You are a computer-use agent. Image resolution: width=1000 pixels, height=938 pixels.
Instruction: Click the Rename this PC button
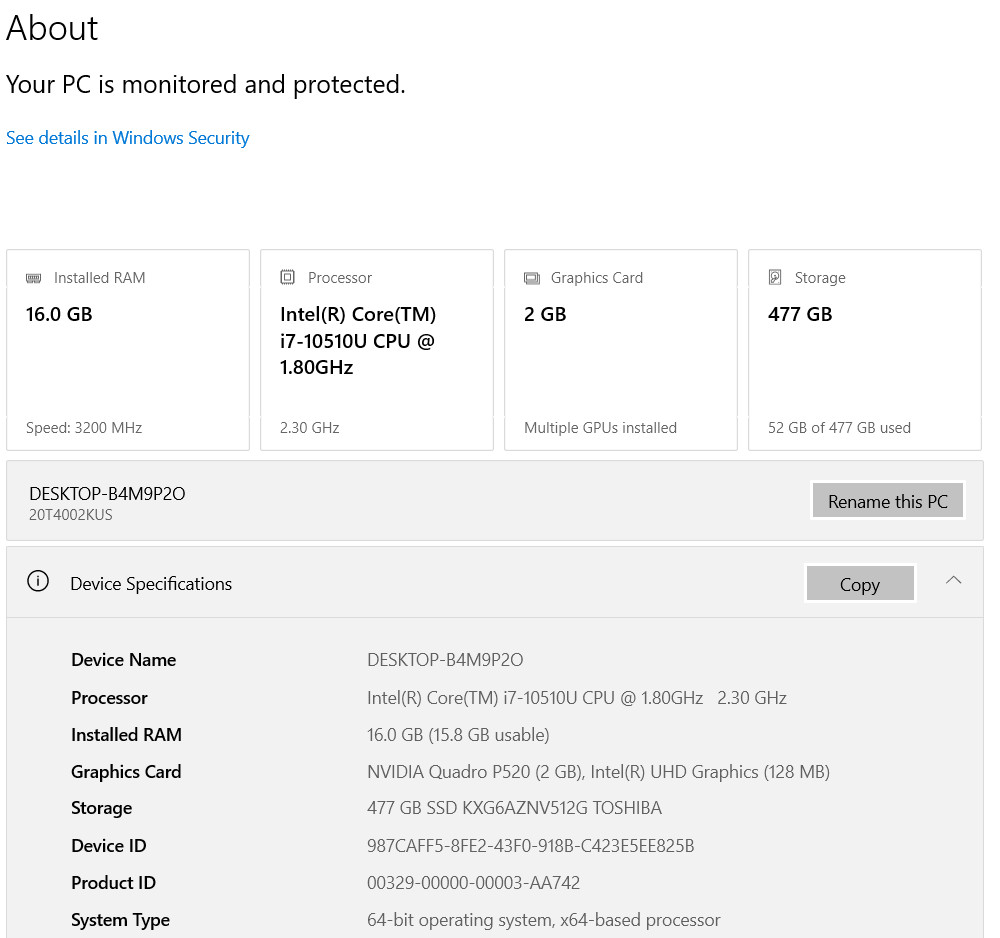888,501
